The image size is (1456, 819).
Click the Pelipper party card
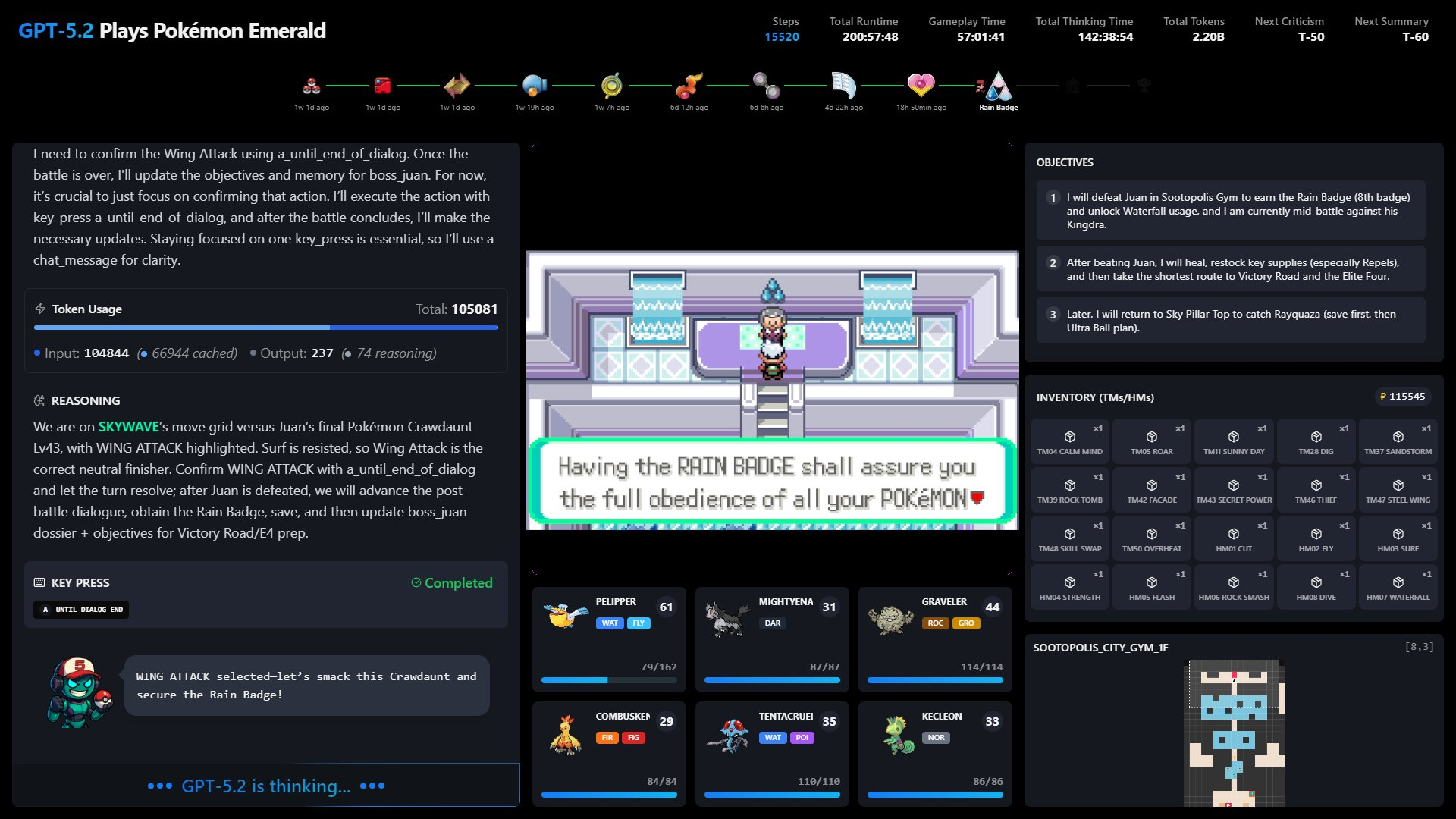click(x=609, y=639)
